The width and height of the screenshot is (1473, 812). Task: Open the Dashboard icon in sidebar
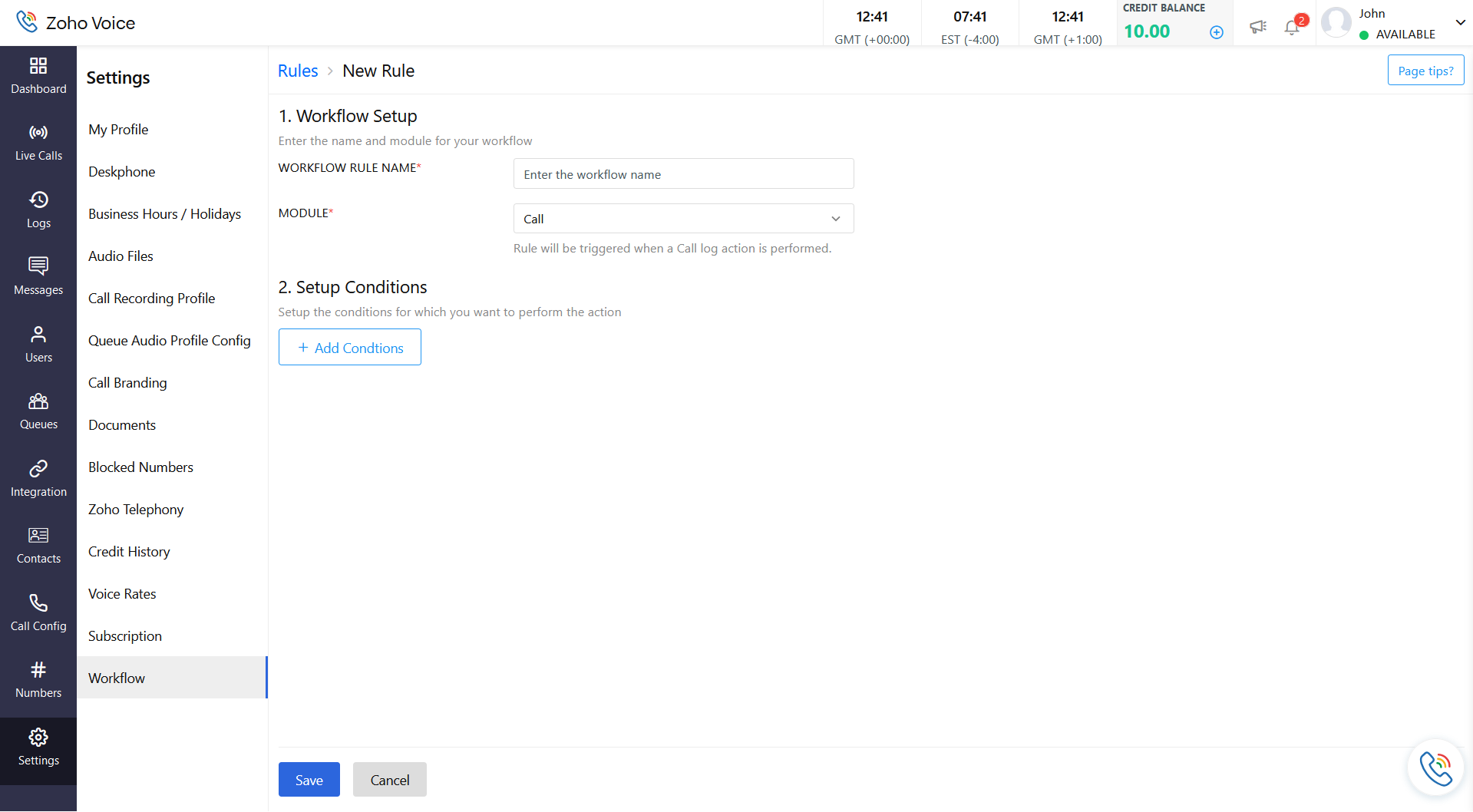point(38,76)
